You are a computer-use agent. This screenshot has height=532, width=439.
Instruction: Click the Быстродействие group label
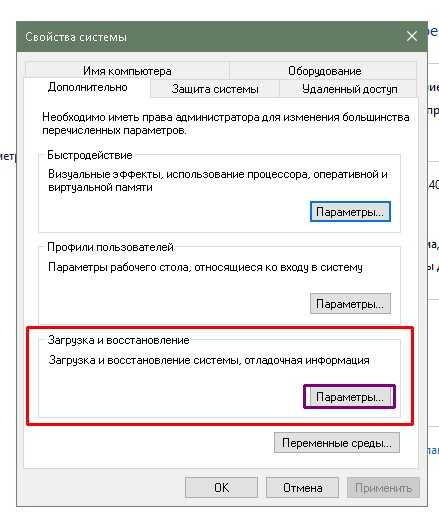[x=90, y=155]
